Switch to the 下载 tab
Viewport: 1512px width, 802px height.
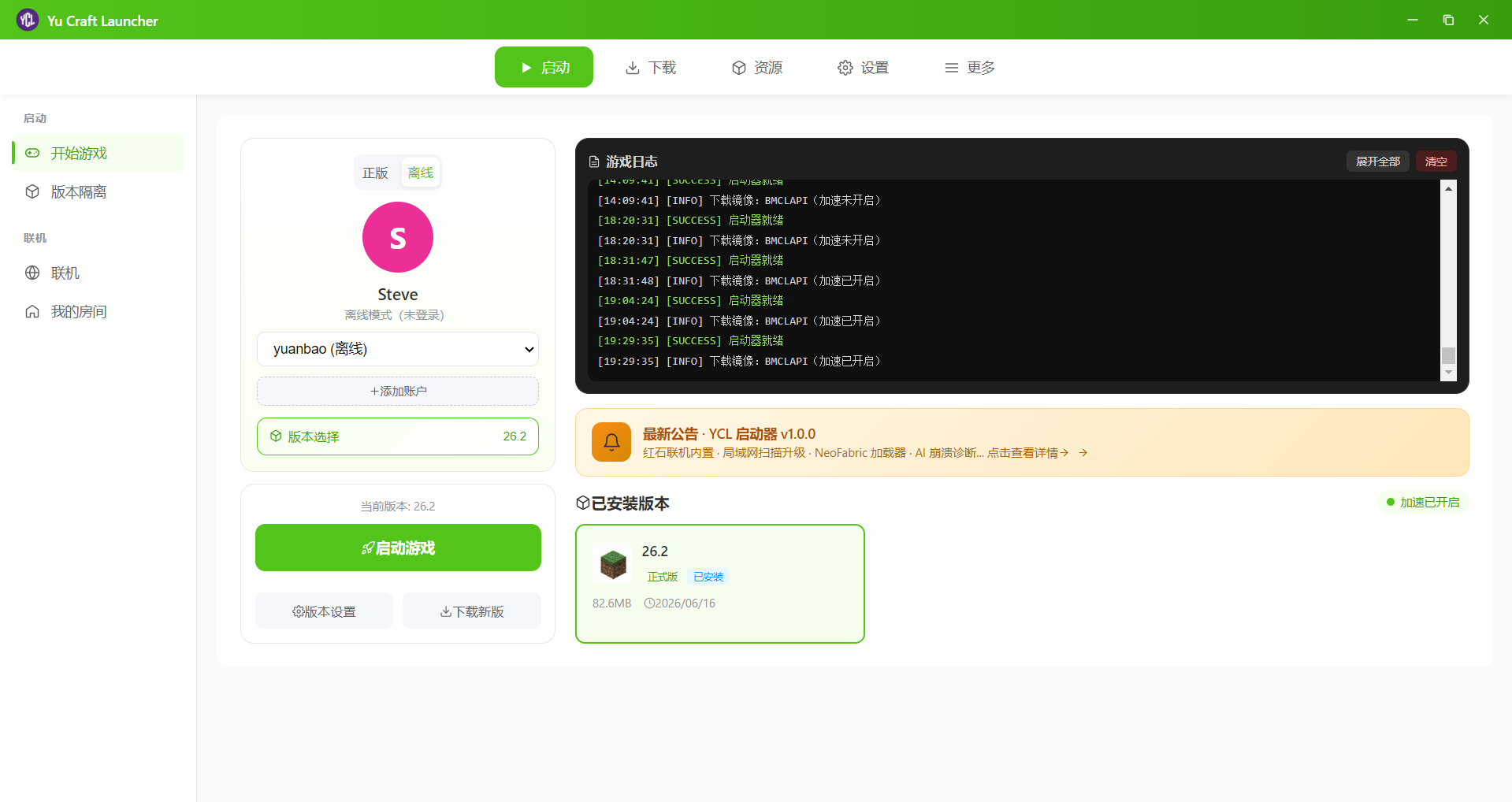tap(651, 68)
